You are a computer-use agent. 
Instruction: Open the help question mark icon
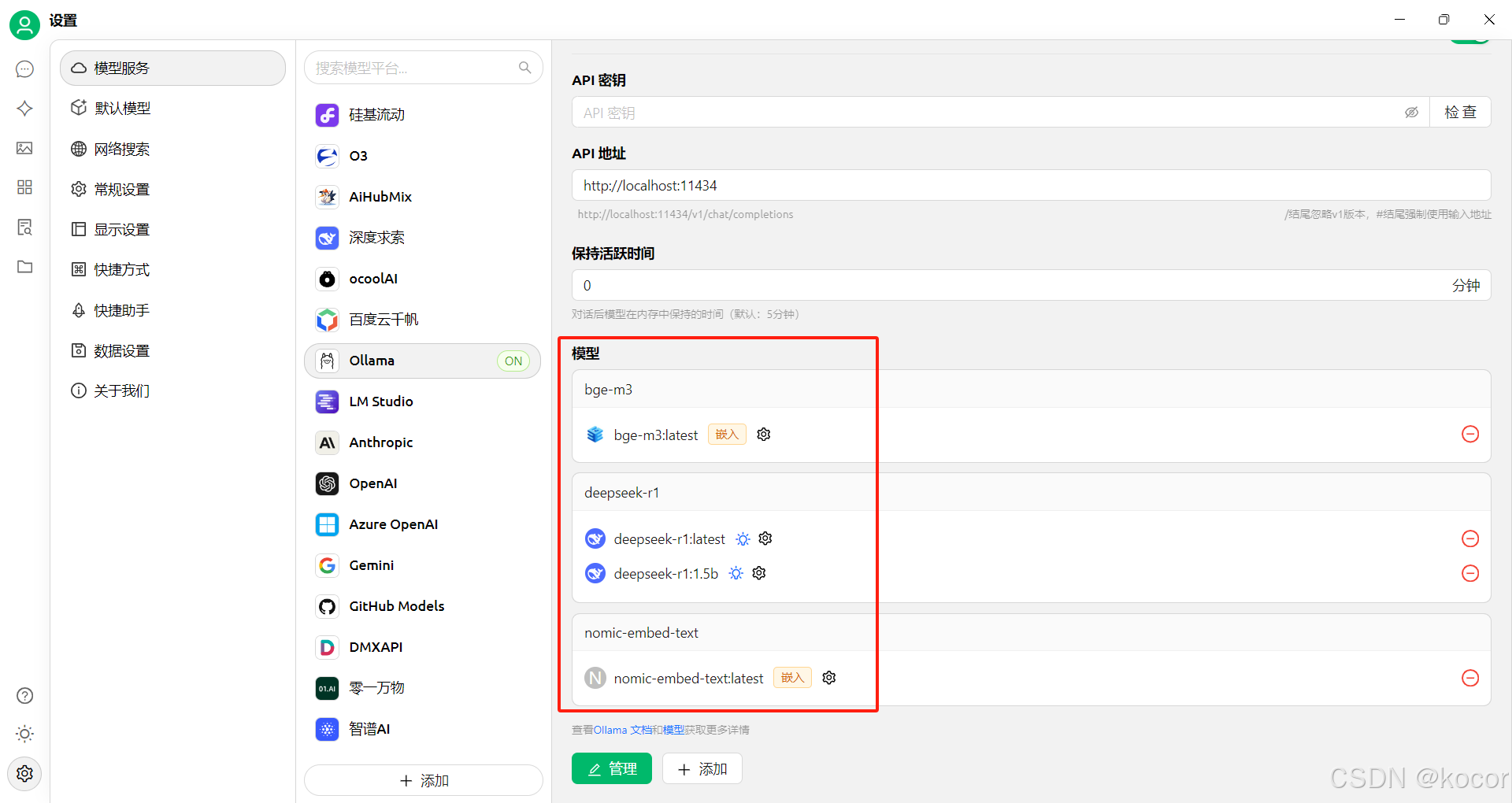click(x=24, y=695)
